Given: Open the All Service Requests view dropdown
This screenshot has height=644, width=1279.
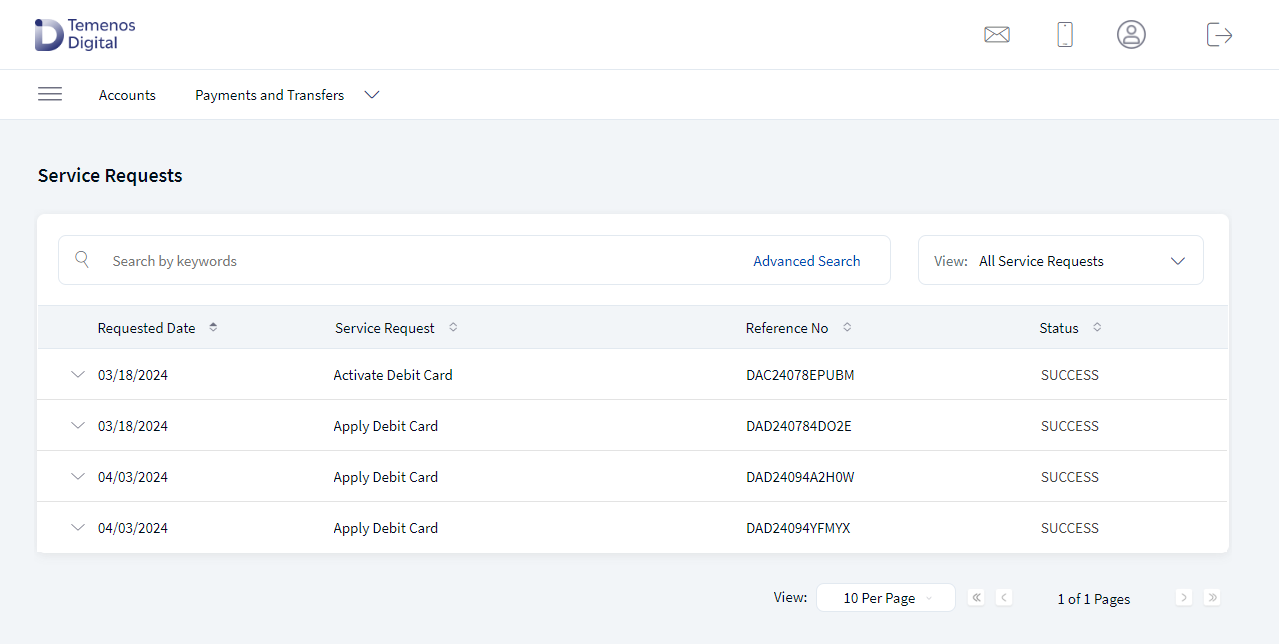Looking at the screenshot, I should [1061, 260].
